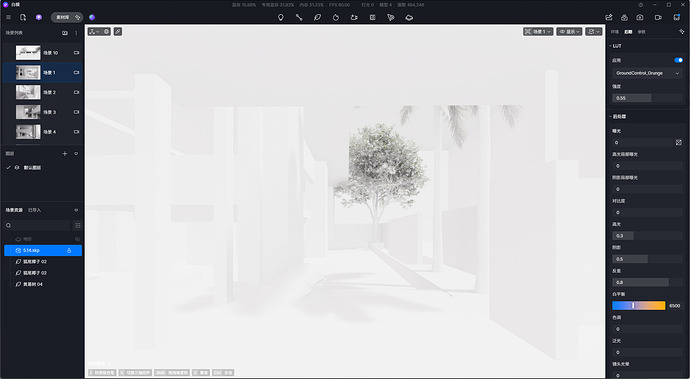690x379 pixels.
Task: Select the 已导入 tab
Action: coord(34,210)
